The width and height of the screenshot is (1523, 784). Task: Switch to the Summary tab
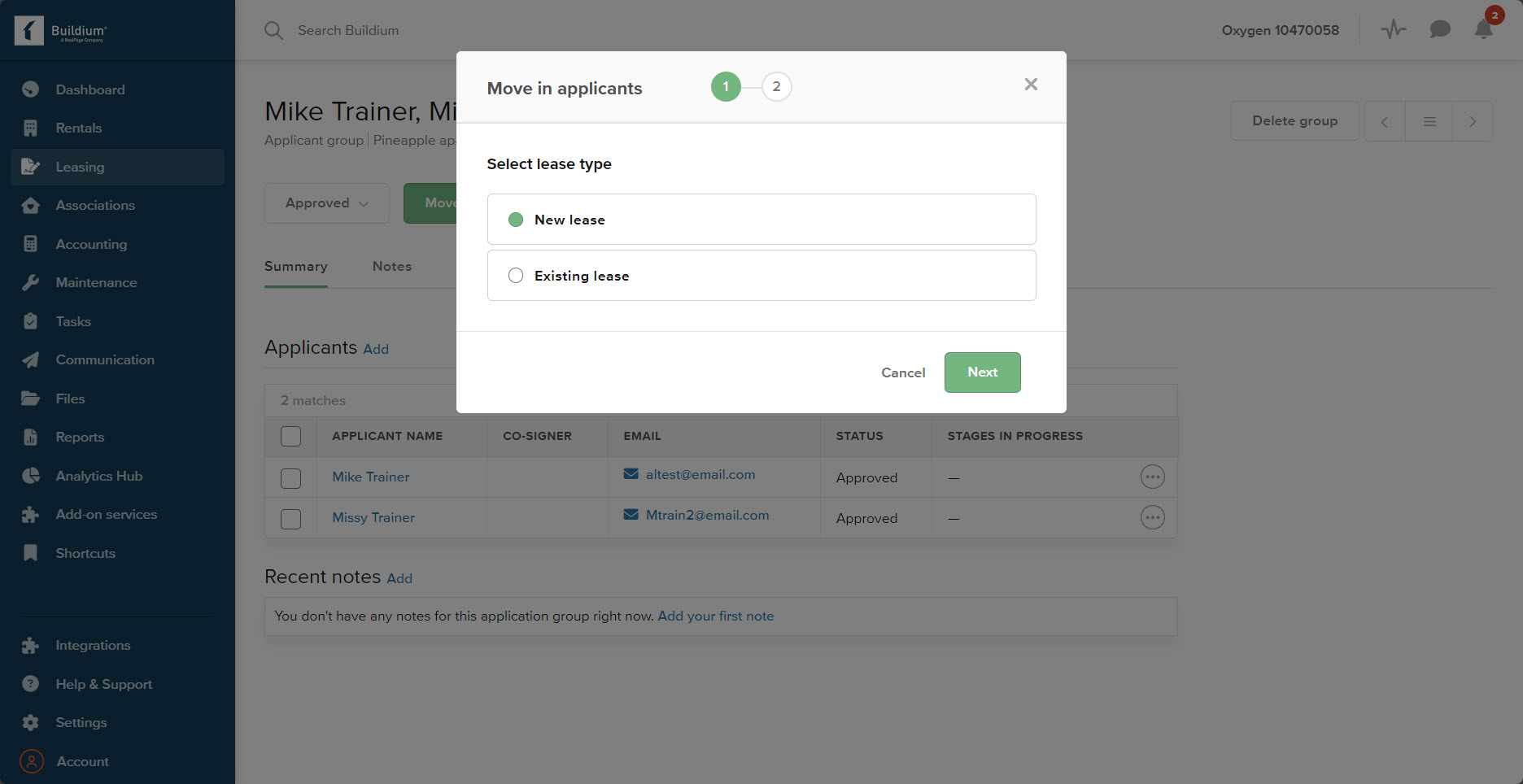tap(296, 266)
